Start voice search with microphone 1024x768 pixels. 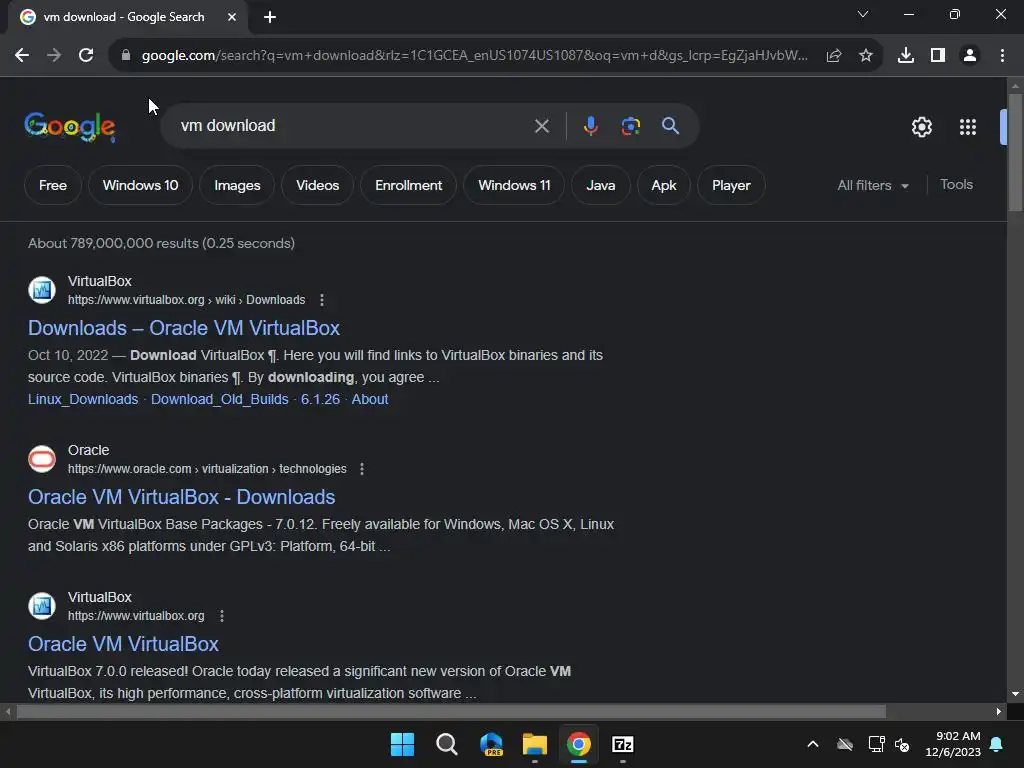click(x=590, y=126)
